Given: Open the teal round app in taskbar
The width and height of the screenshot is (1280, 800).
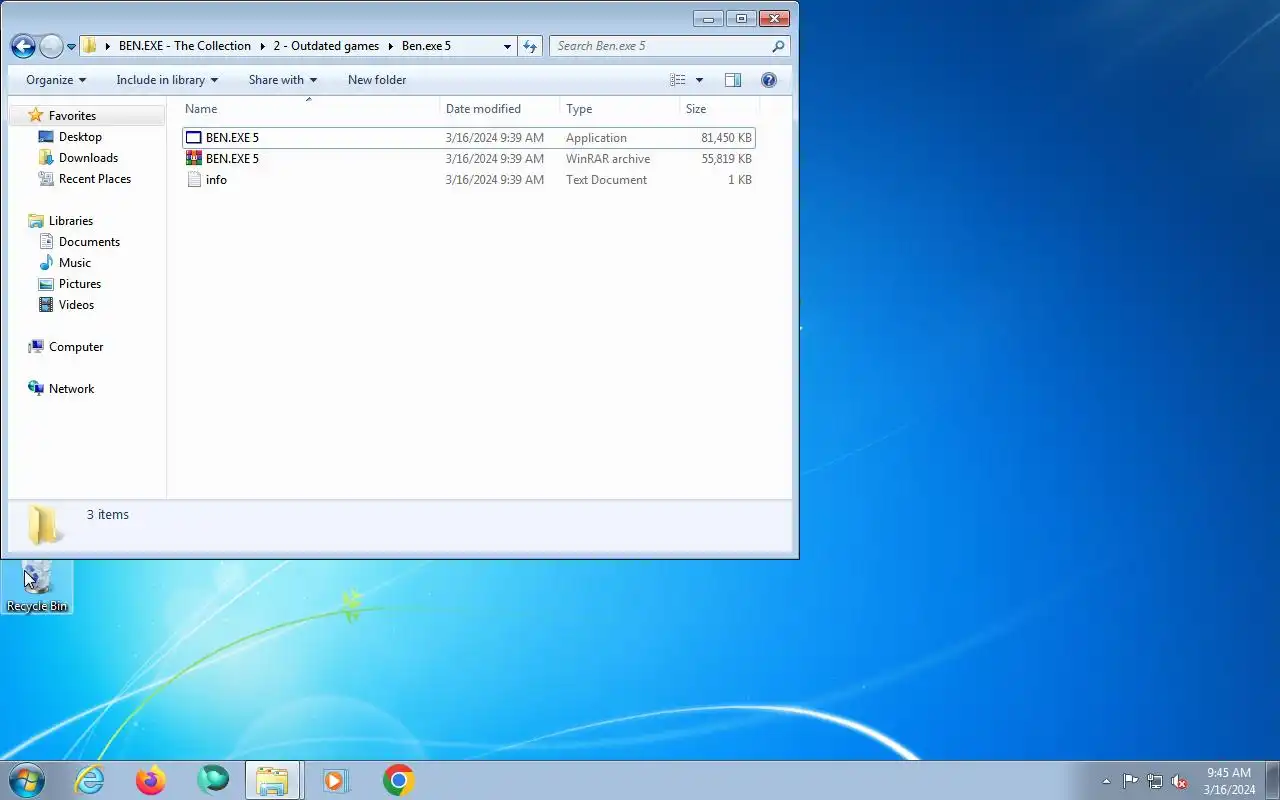Looking at the screenshot, I should tap(212, 780).
